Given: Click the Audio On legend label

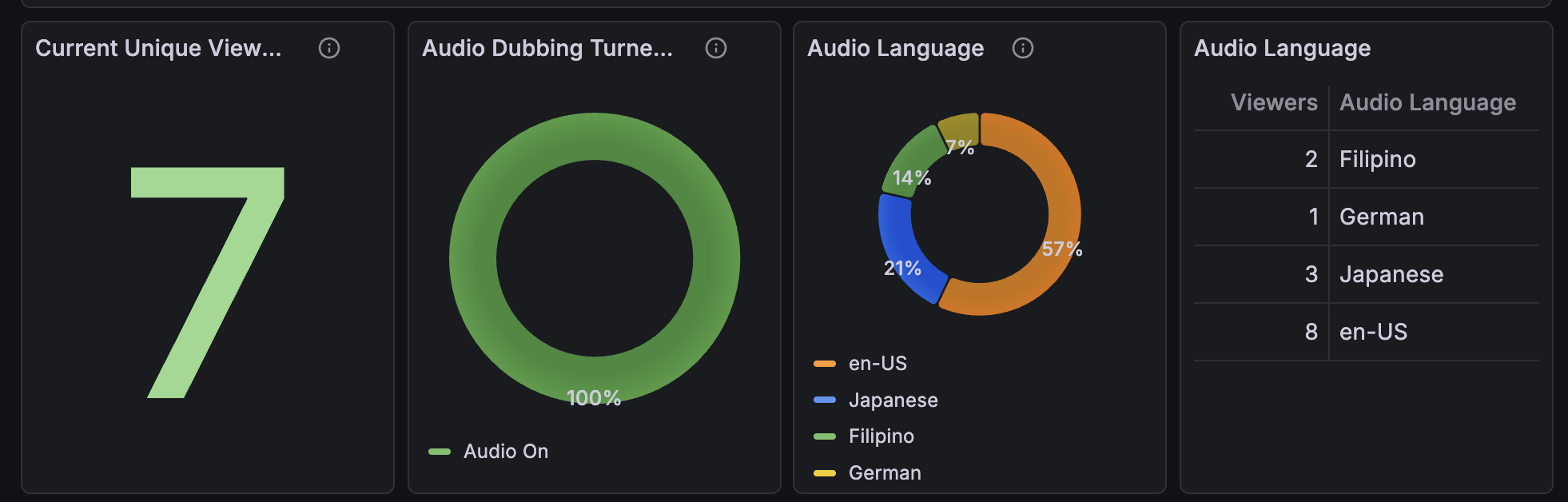Looking at the screenshot, I should (506, 452).
